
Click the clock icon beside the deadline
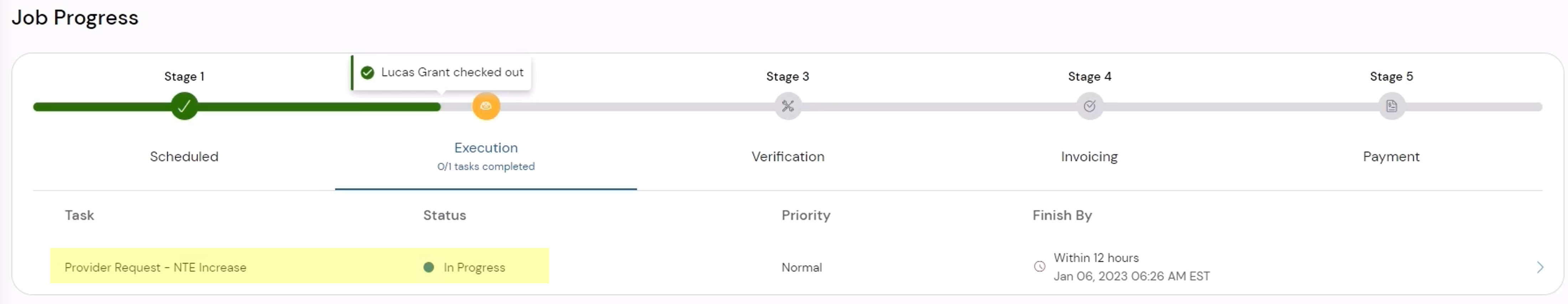(1040, 267)
